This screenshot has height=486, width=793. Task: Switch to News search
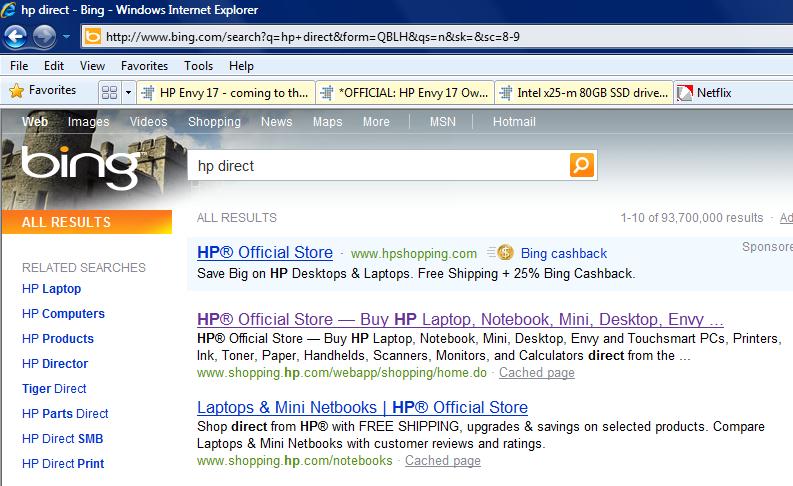[x=277, y=121]
